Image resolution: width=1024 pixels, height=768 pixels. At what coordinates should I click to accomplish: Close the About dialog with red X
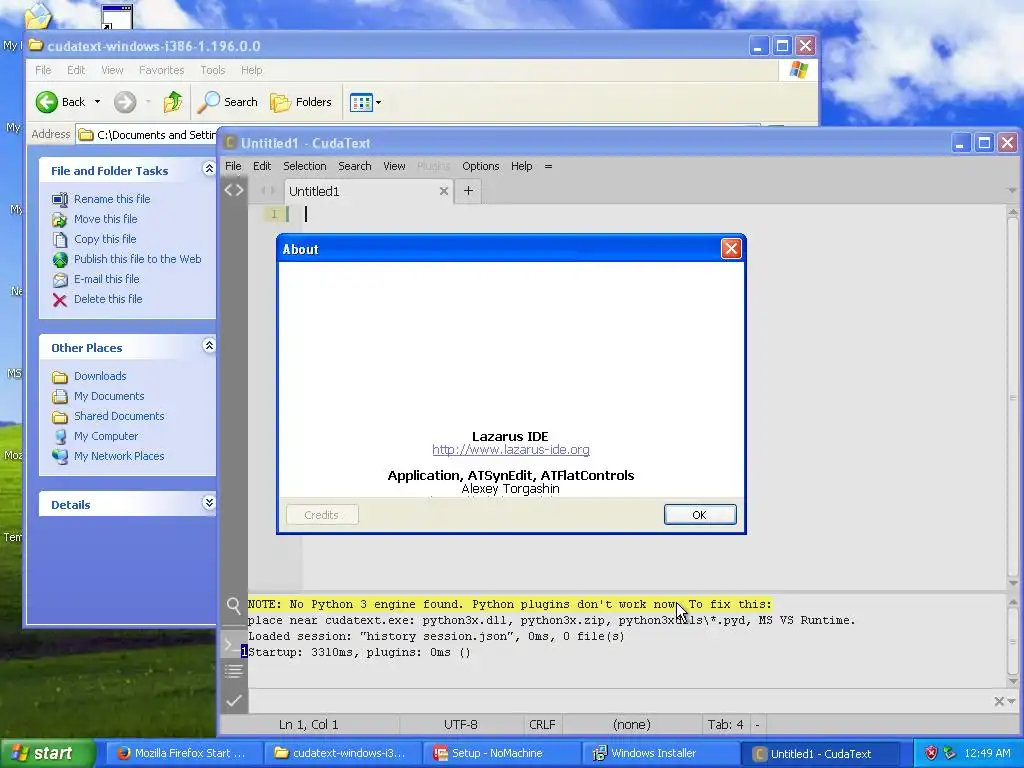731,249
